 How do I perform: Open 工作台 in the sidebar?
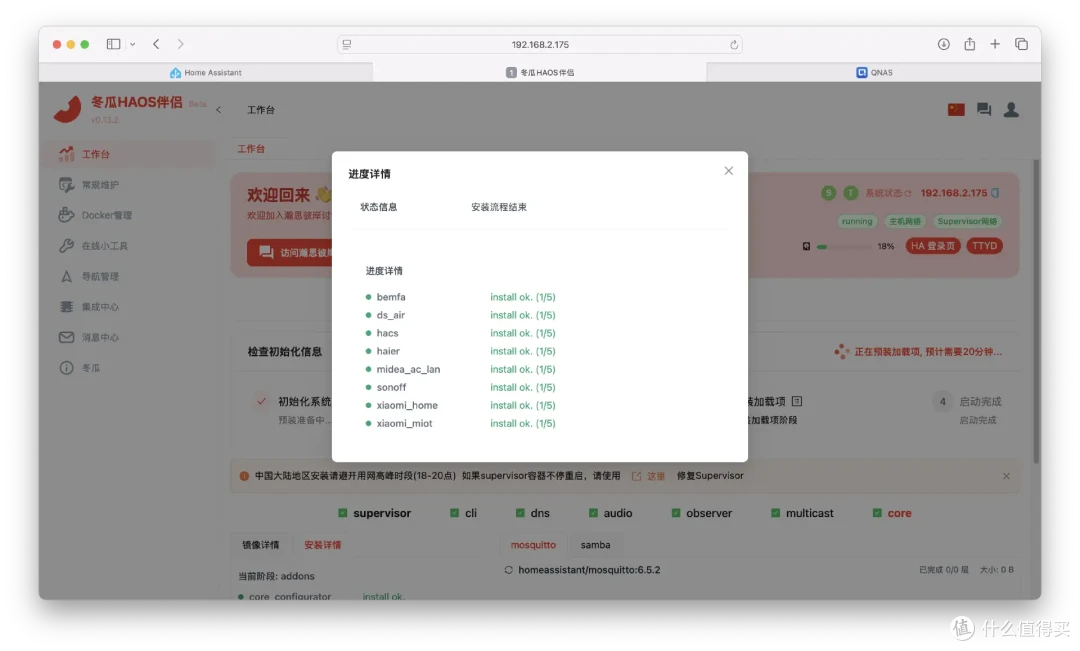coord(131,154)
